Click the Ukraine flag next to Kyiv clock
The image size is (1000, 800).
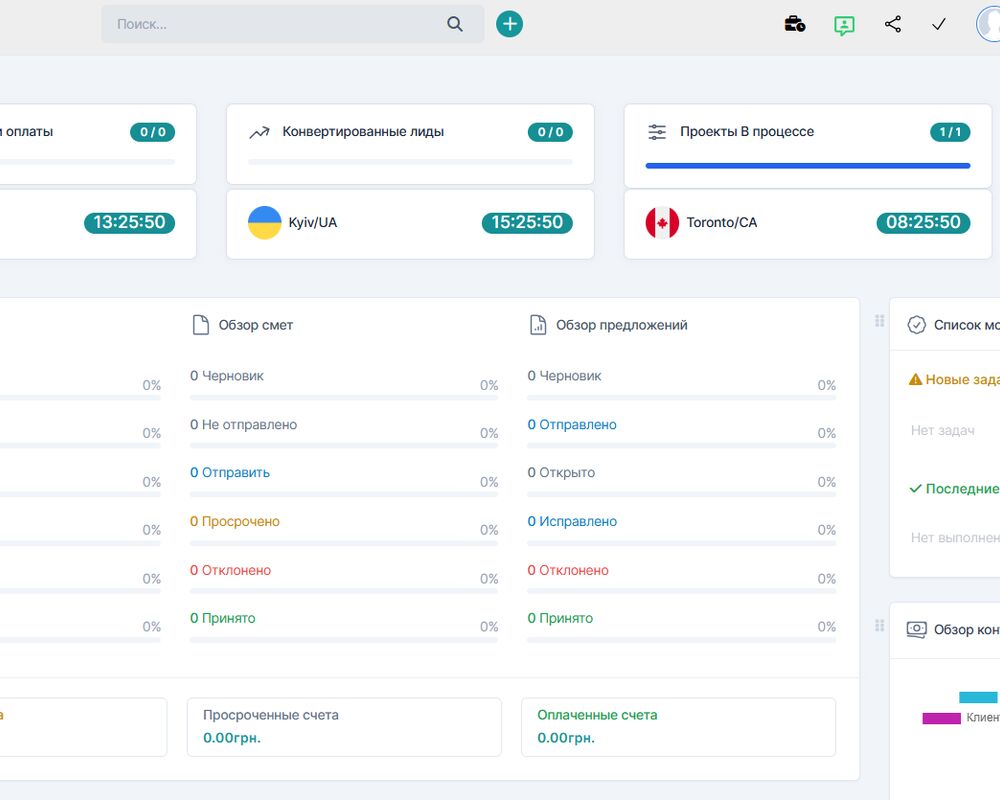(x=265, y=223)
